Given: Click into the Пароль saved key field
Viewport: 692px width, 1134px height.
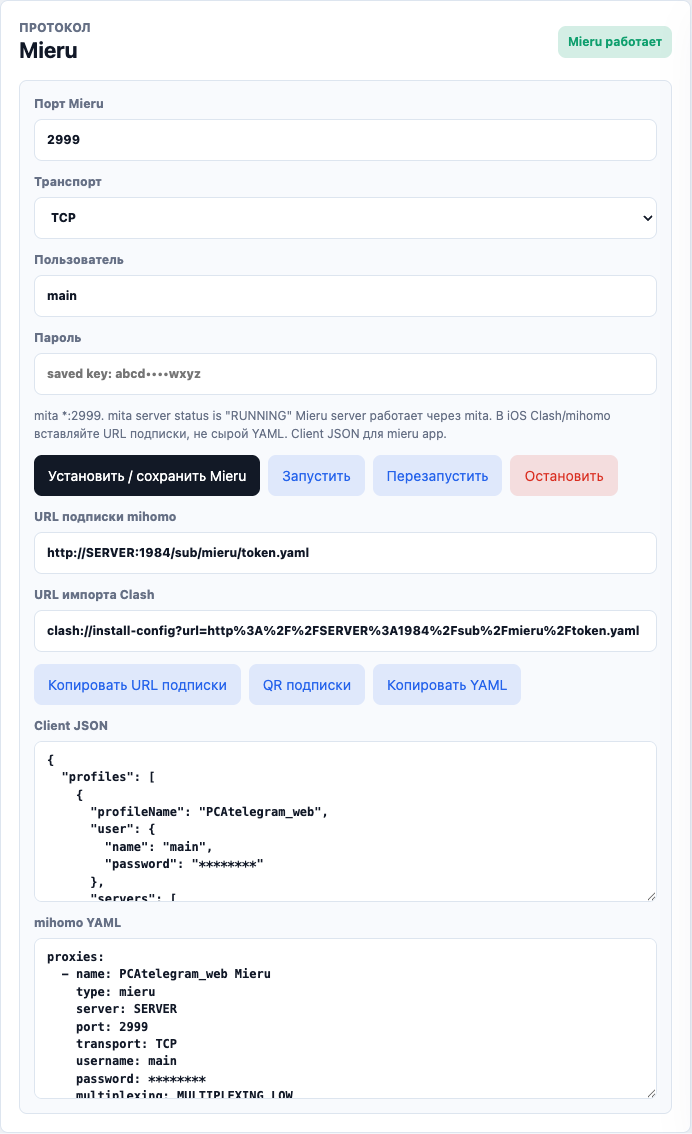Looking at the screenshot, I should [345, 374].
